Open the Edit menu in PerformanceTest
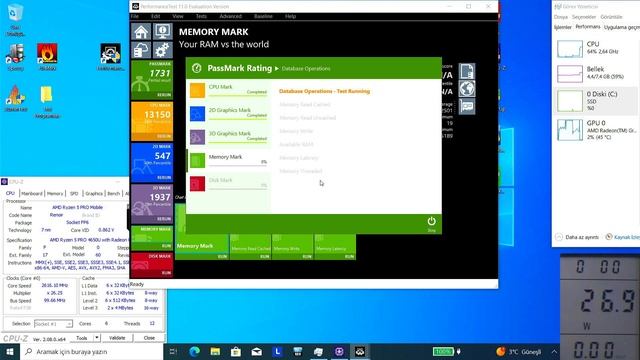The width and height of the screenshot is (640, 360). point(156,16)
